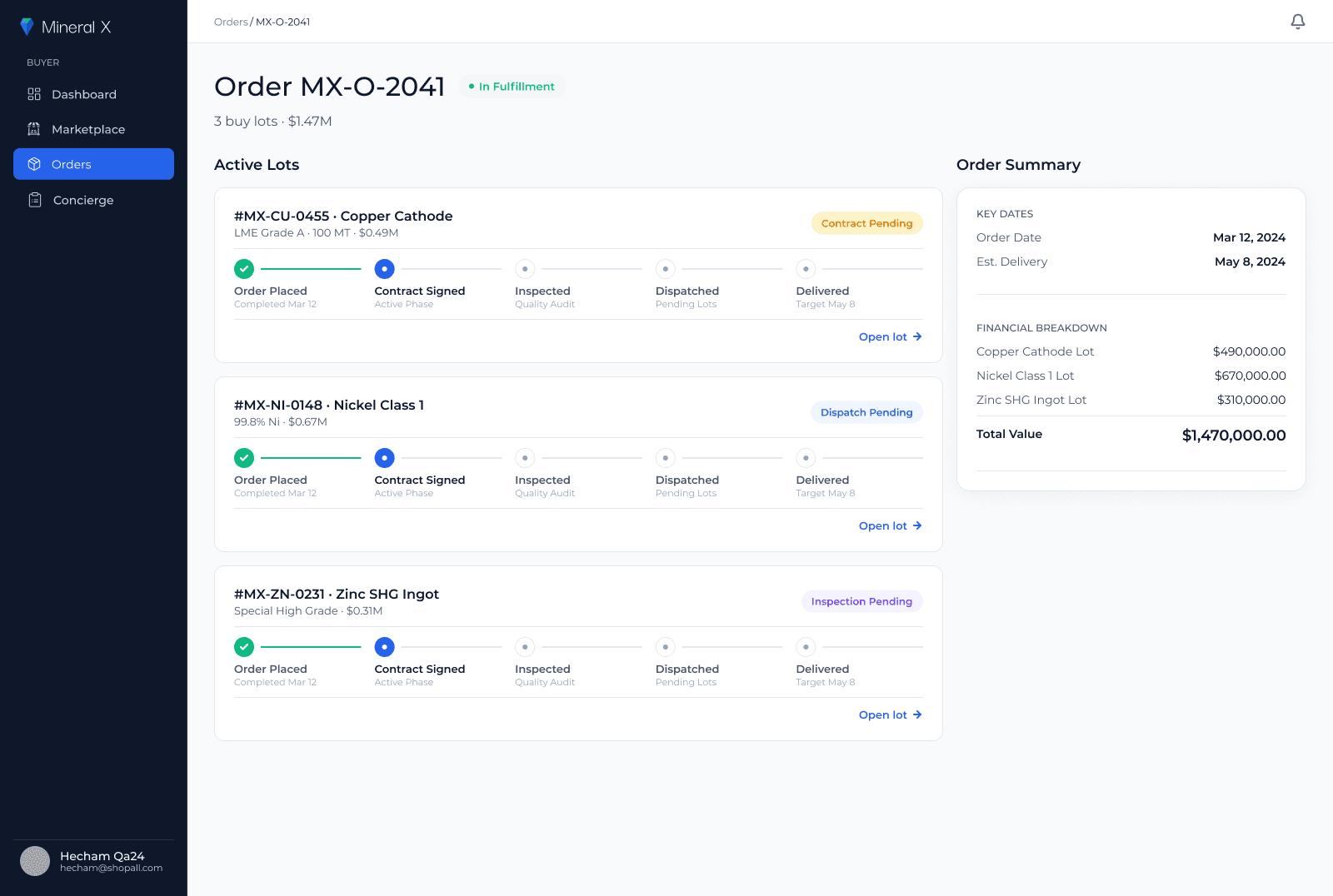Click the Hecham Qa24 profile avatar
1333x896 pixels.
point(35,861)
